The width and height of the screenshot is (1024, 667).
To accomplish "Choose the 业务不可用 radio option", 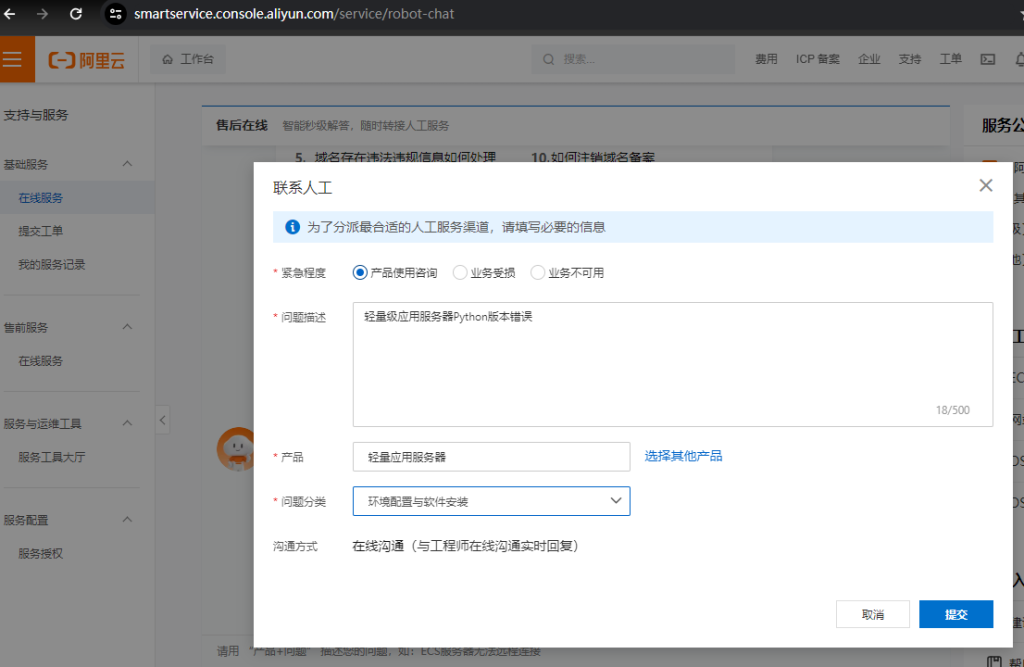I will click(538, 272).
